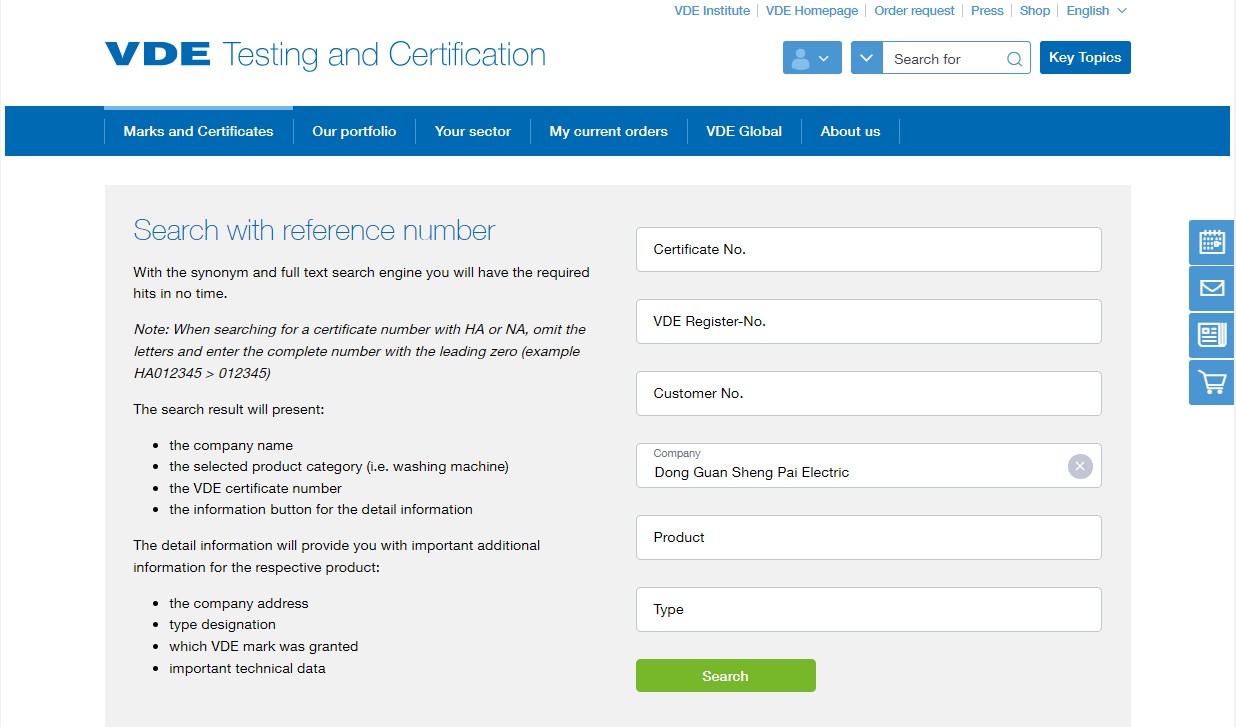Screen dimensions: 1236x727
Task: Click the magnifying glass search icon
Action: [x=1014, y=59]
